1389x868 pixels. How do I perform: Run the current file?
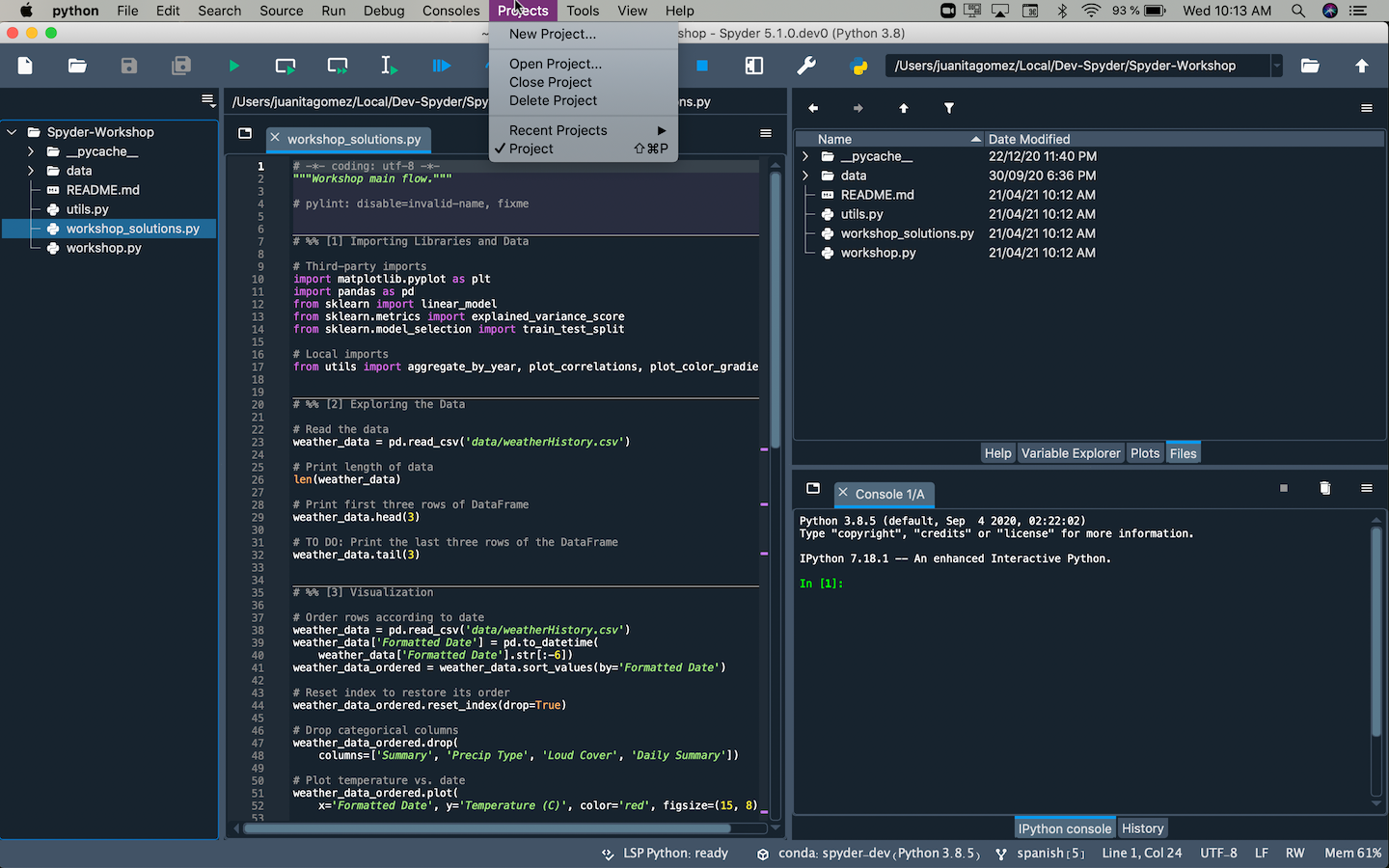click(x=233, y=66)
